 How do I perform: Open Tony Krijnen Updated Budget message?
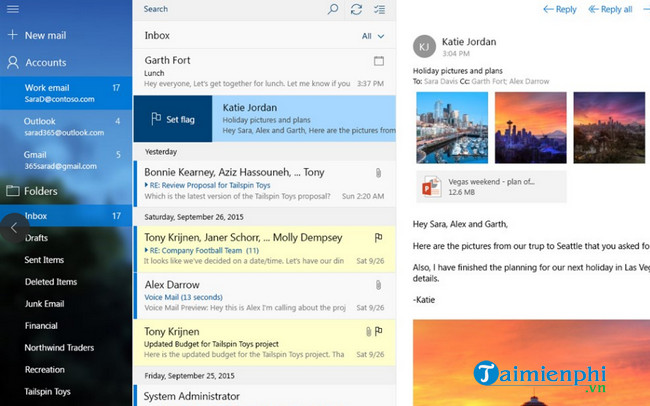(x=264, y=343)
